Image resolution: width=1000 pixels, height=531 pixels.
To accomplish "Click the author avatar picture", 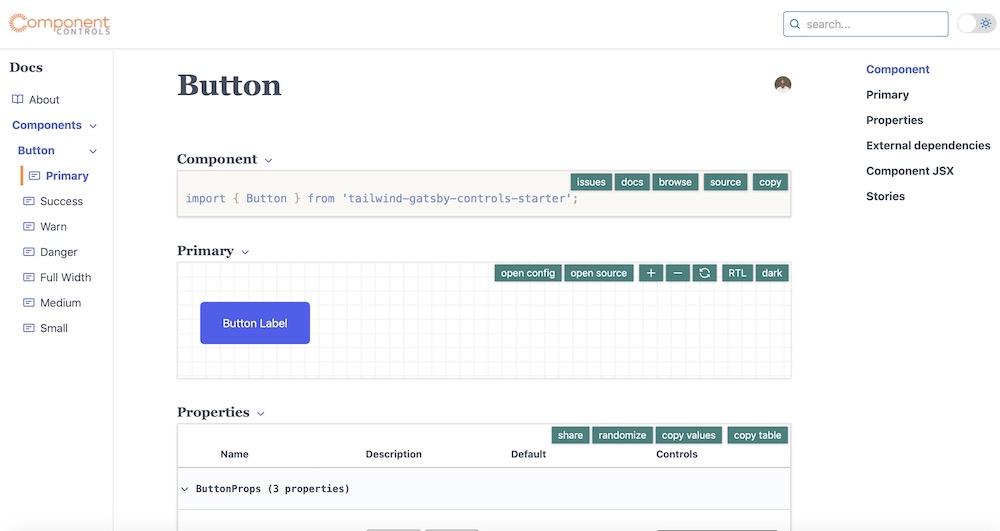I will click(783, 85).
